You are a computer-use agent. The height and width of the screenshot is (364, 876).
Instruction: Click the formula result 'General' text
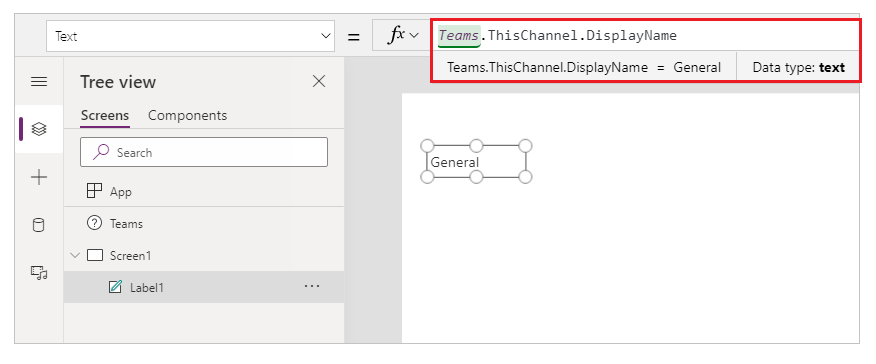pos(697,68)
